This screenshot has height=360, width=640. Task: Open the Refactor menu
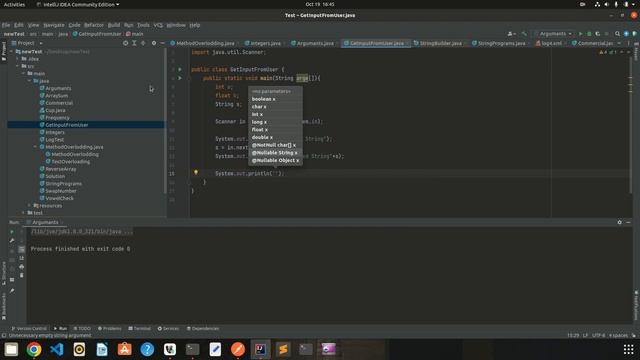pyautogui.click(x=94, y=25)
